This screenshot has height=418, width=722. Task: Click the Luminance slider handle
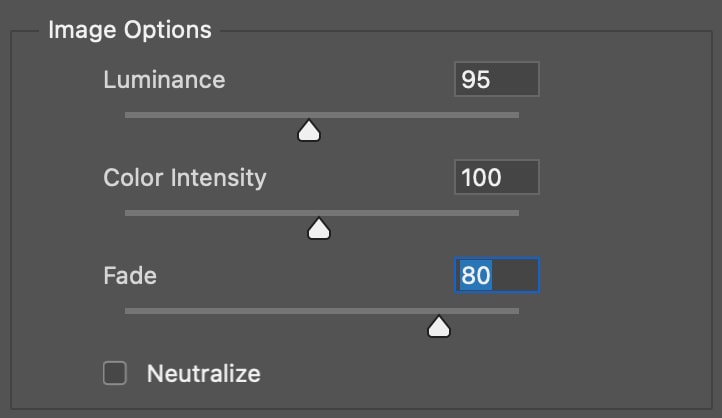[x=309, y=130]
